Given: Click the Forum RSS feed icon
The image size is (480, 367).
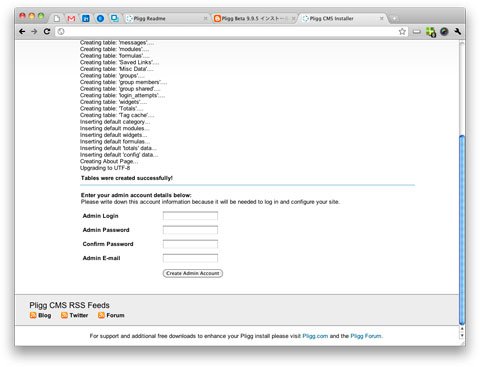Looking at the screenshot, I should pyautogui.click(x=101, y=315).
